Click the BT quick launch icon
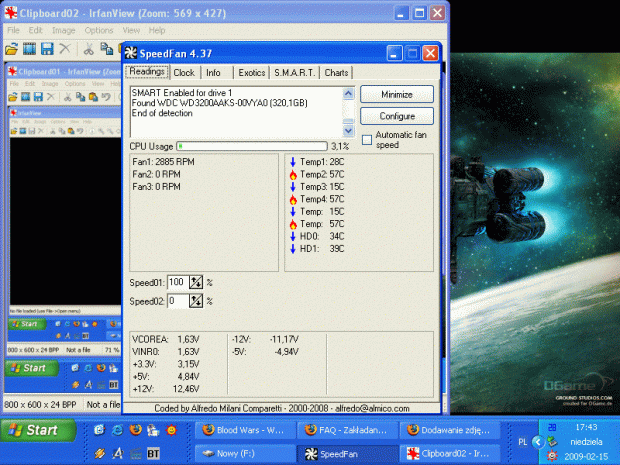This screenshot has height=465, width=620. (153, 453)
